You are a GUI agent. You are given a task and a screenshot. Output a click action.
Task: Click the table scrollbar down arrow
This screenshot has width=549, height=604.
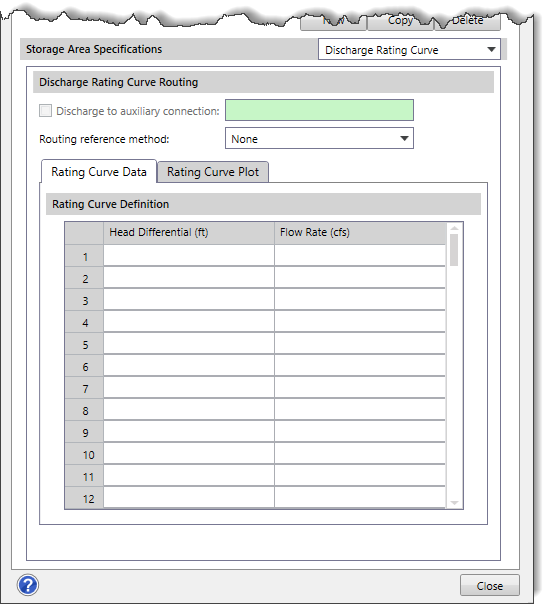click(454, 503)
